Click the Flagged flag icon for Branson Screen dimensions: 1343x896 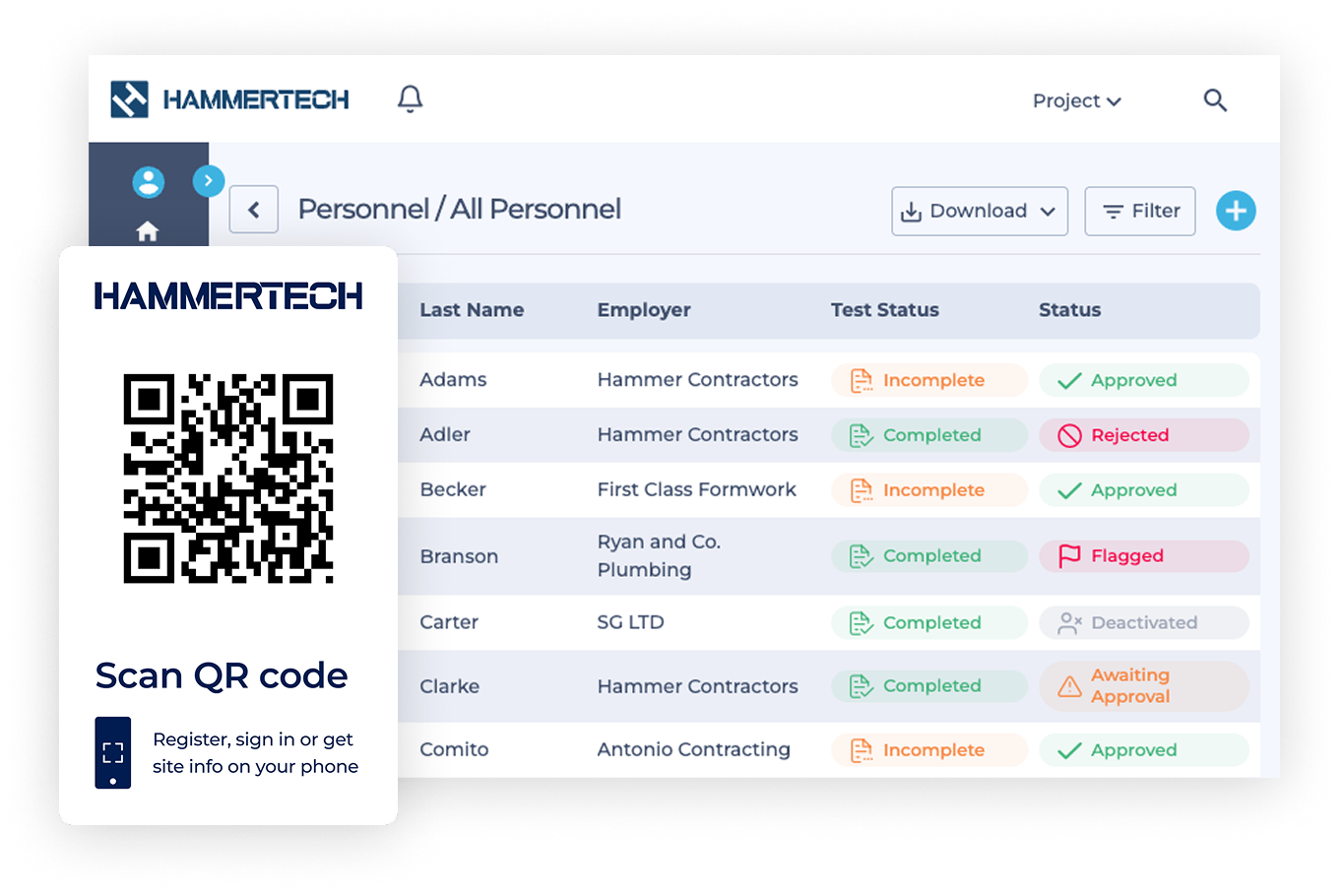pyautogui.click(x=1067, y=555)
